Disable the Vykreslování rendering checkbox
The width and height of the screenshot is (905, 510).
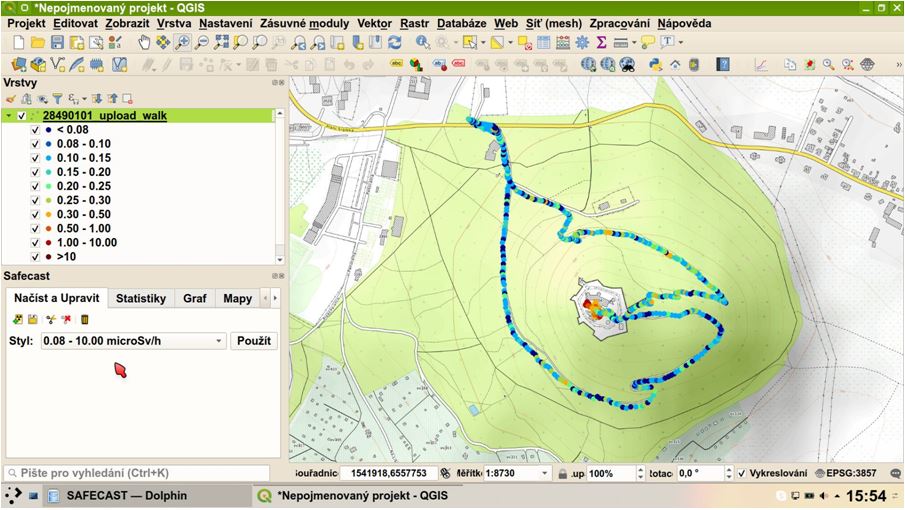click(741, 473)
